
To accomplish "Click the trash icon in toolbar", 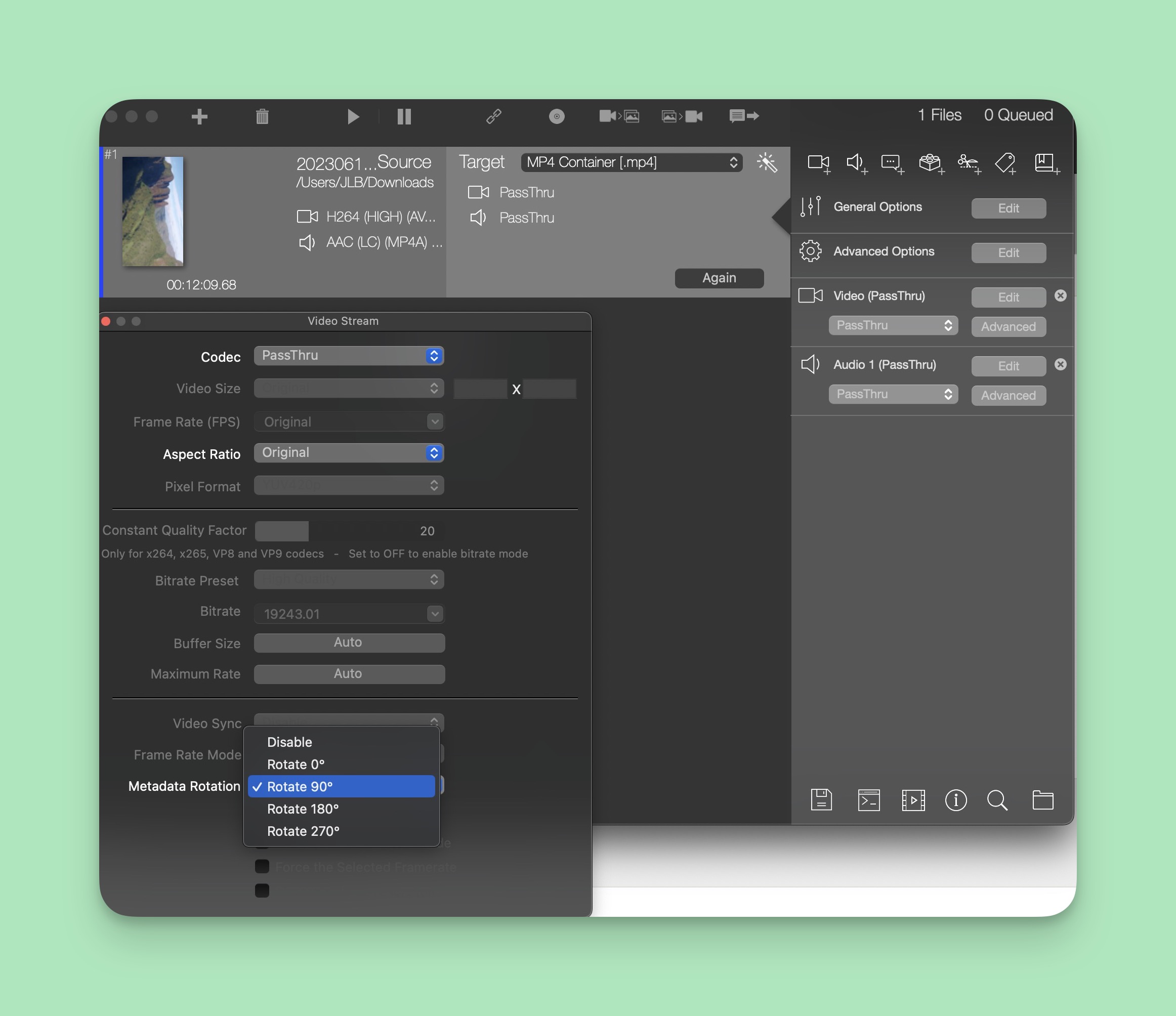I will 262,117.
